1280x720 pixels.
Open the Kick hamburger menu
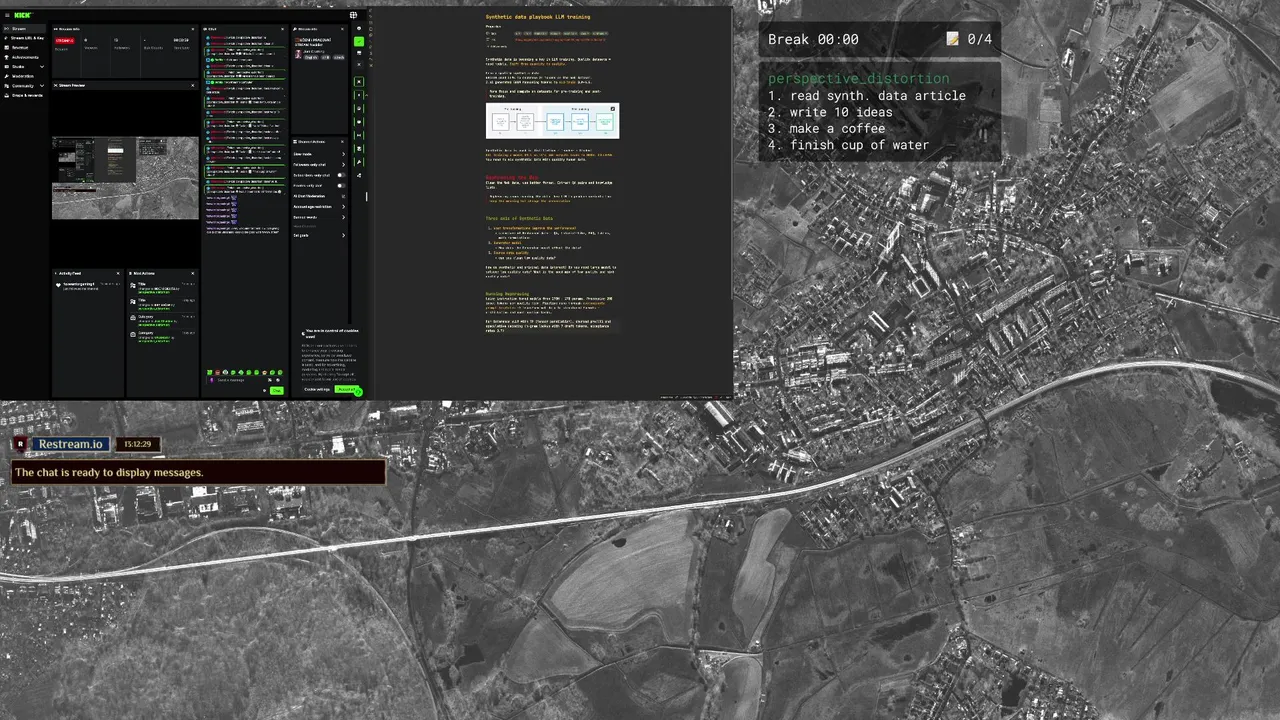click(x=7, y=15)
